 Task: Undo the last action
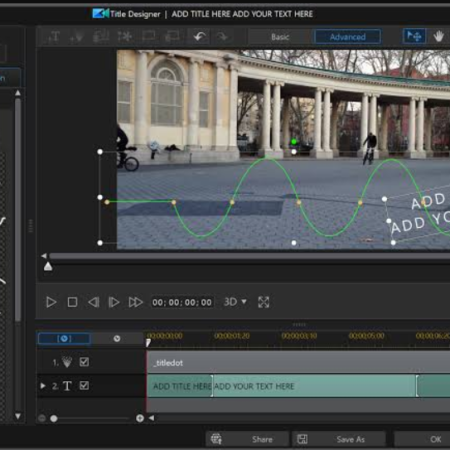(200, 36)
